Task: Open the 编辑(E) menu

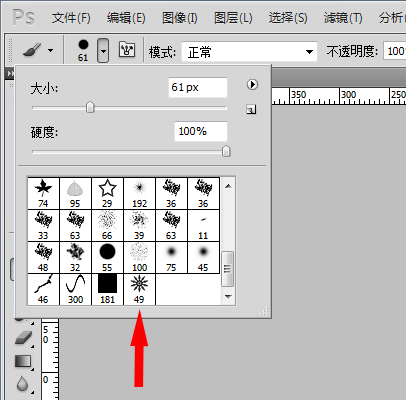Action: [x=126, y=18]
